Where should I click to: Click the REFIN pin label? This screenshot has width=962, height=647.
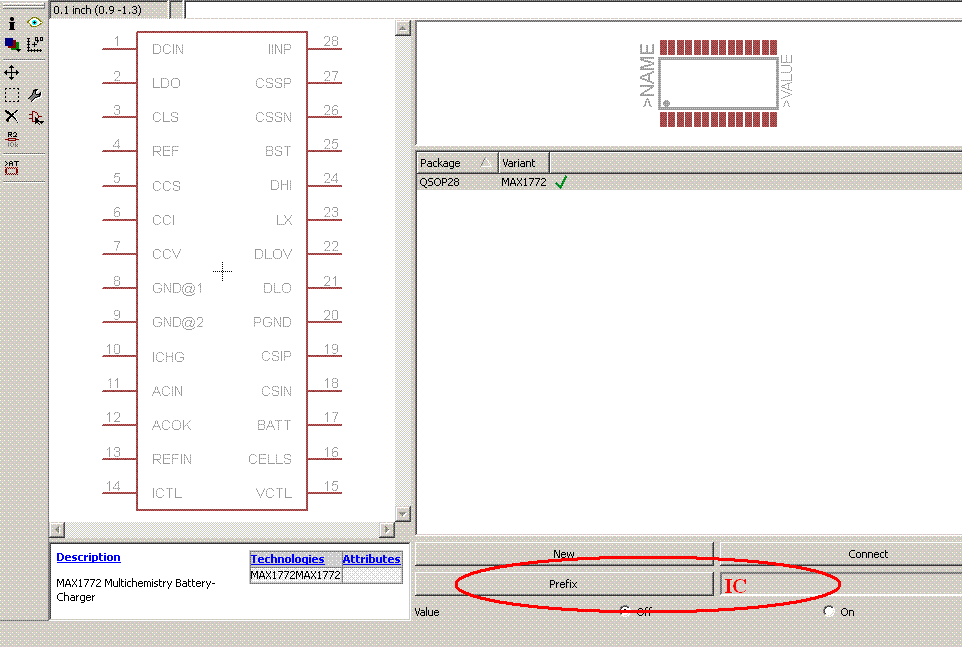pos(172,459)
